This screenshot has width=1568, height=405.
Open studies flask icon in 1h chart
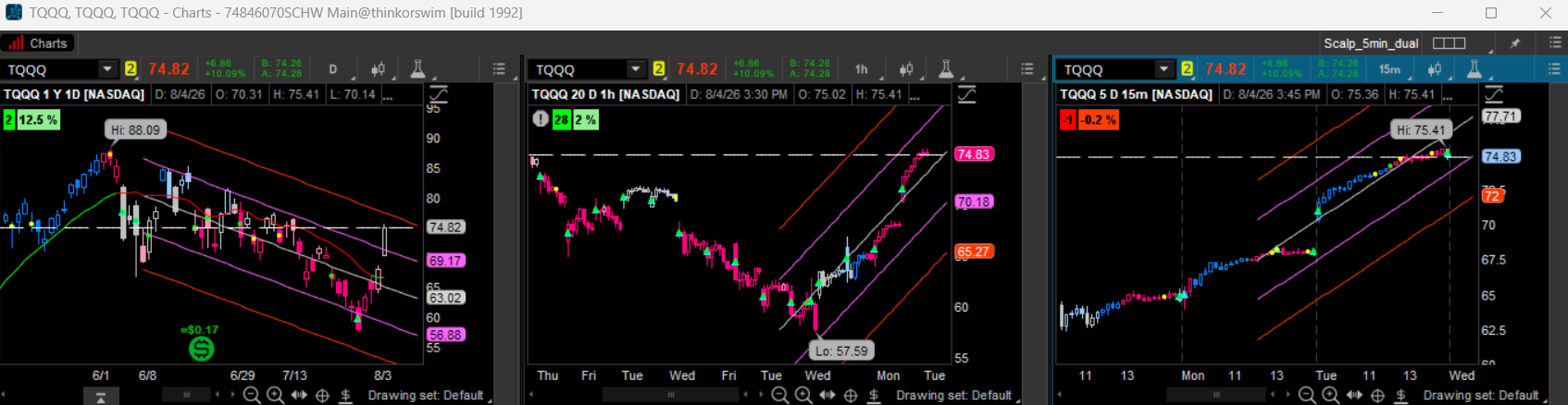(946, 69)
